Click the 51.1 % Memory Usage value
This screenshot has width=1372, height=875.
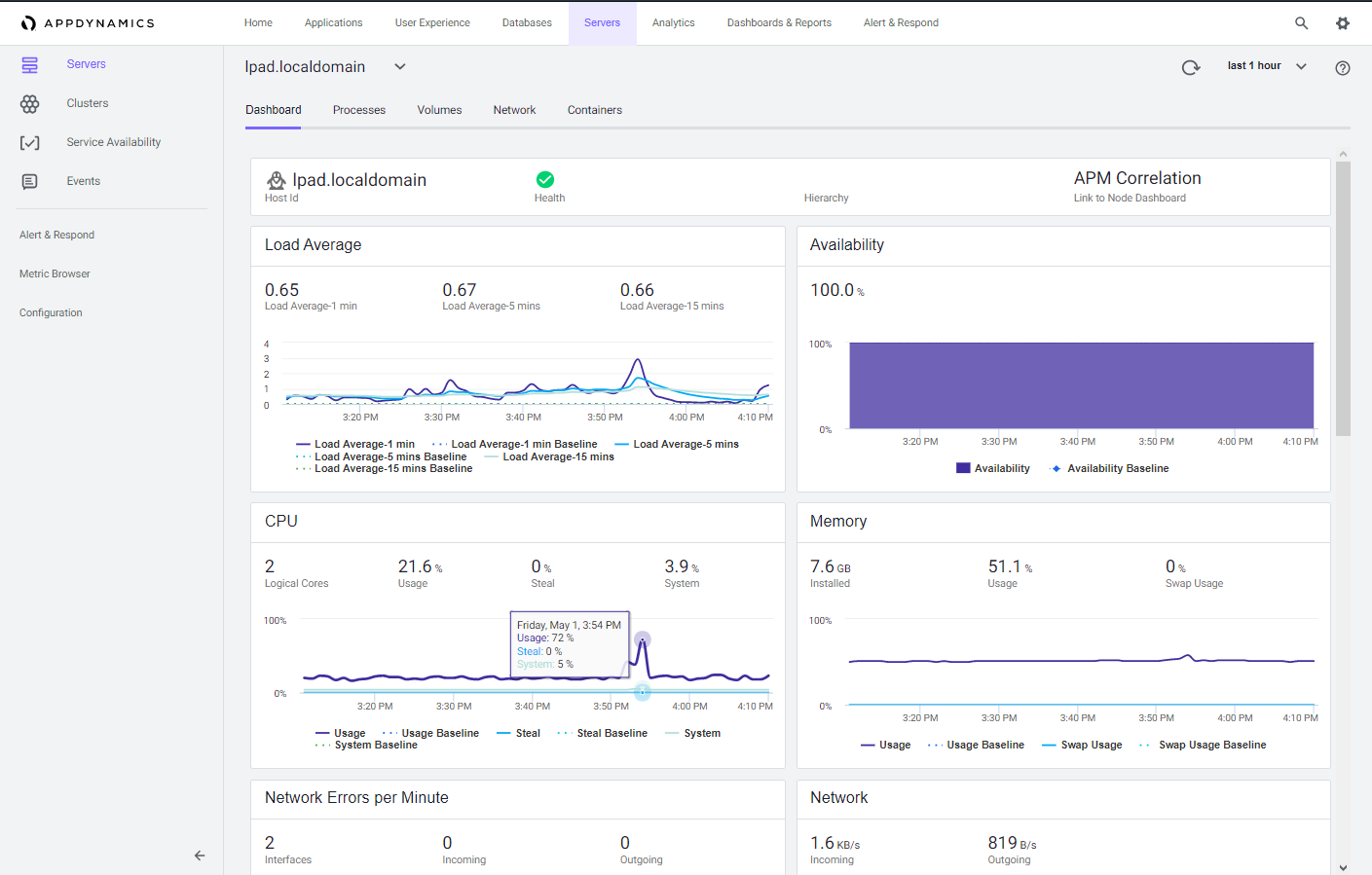[1010, 566]
